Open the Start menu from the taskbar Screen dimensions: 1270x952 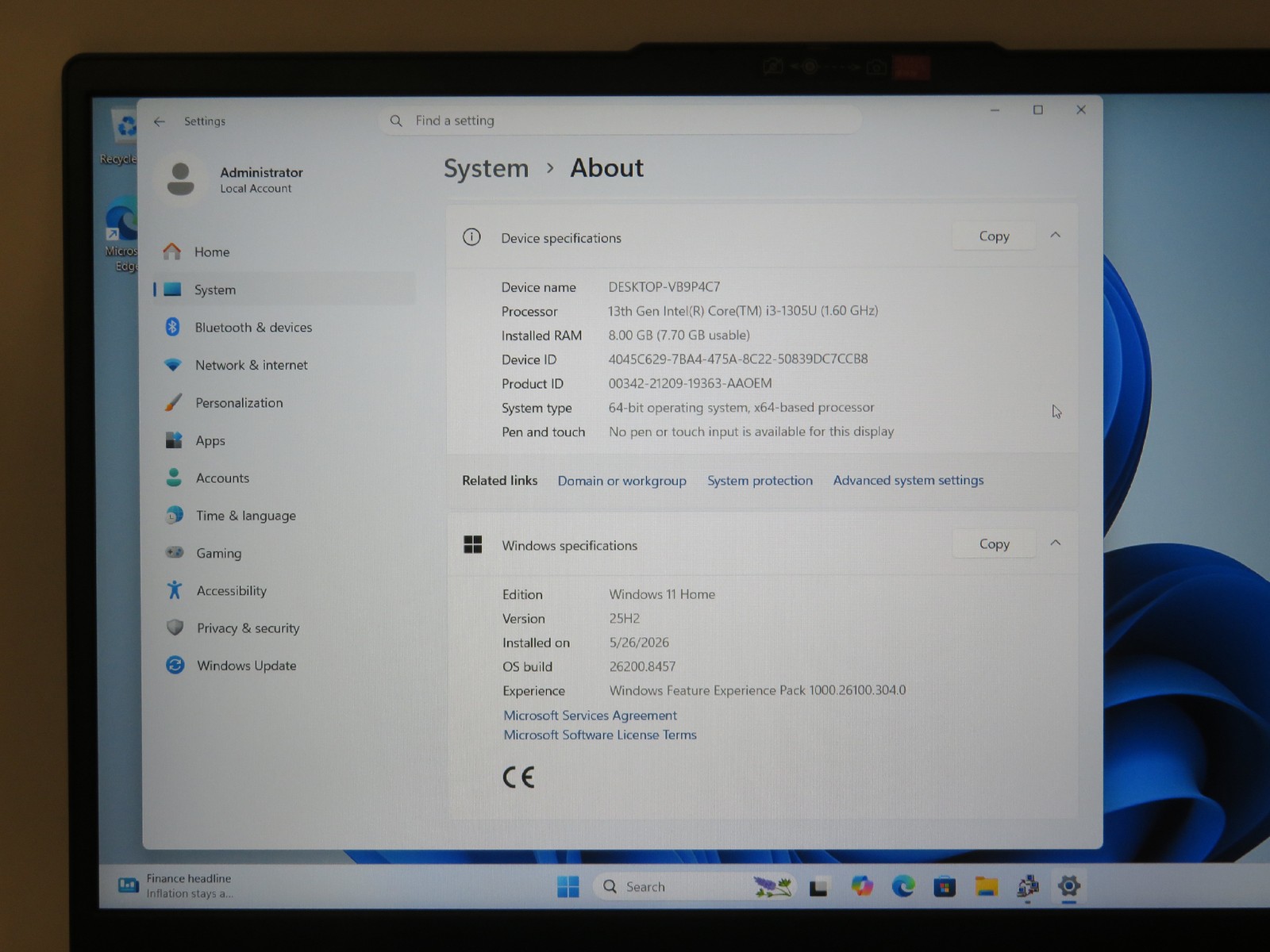pyautogui.click(x=568, y=886)
